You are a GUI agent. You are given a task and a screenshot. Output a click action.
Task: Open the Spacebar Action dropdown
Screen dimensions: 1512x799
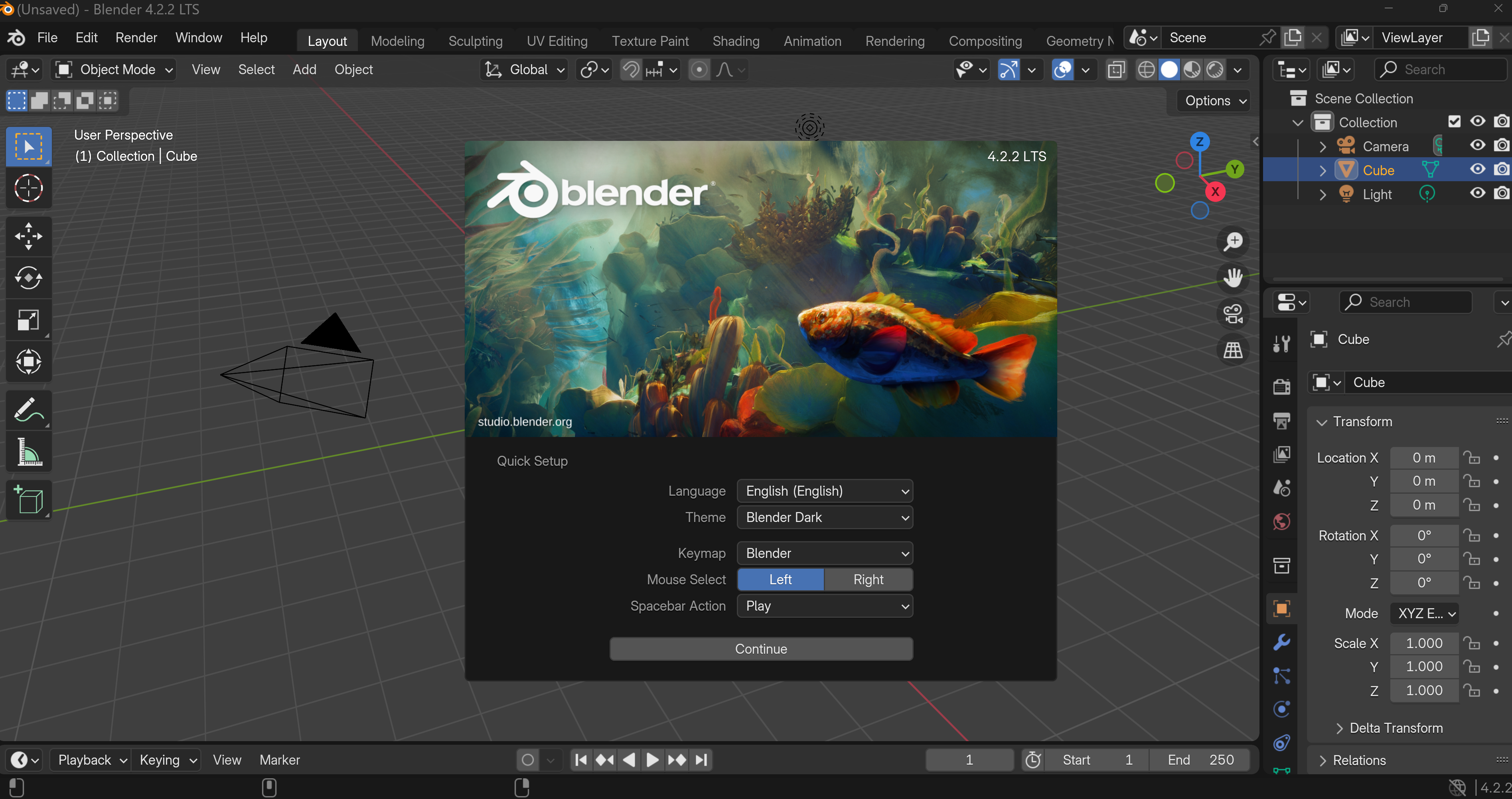[825, 606]
